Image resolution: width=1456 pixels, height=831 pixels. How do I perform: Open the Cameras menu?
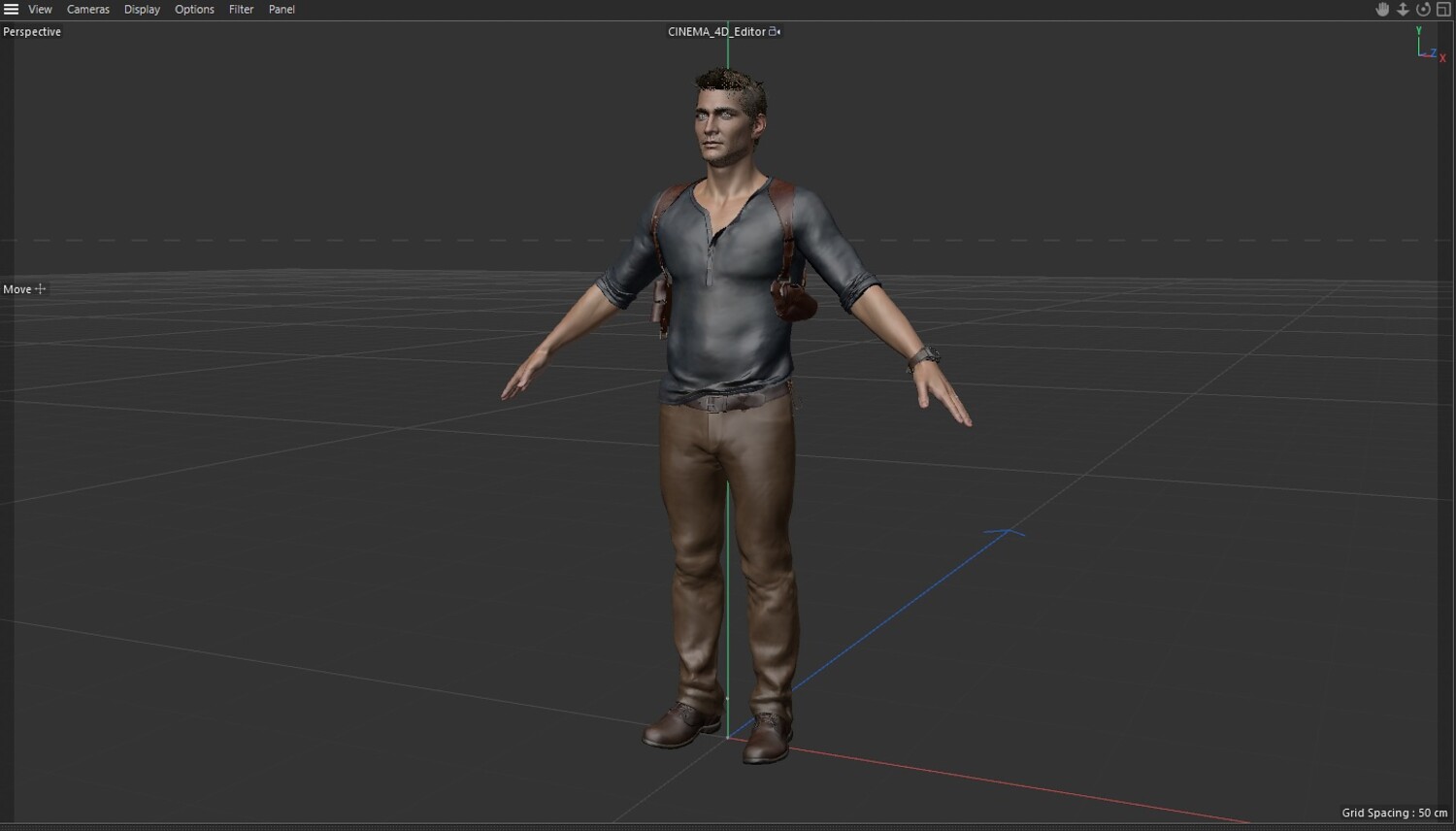point(88,10)
